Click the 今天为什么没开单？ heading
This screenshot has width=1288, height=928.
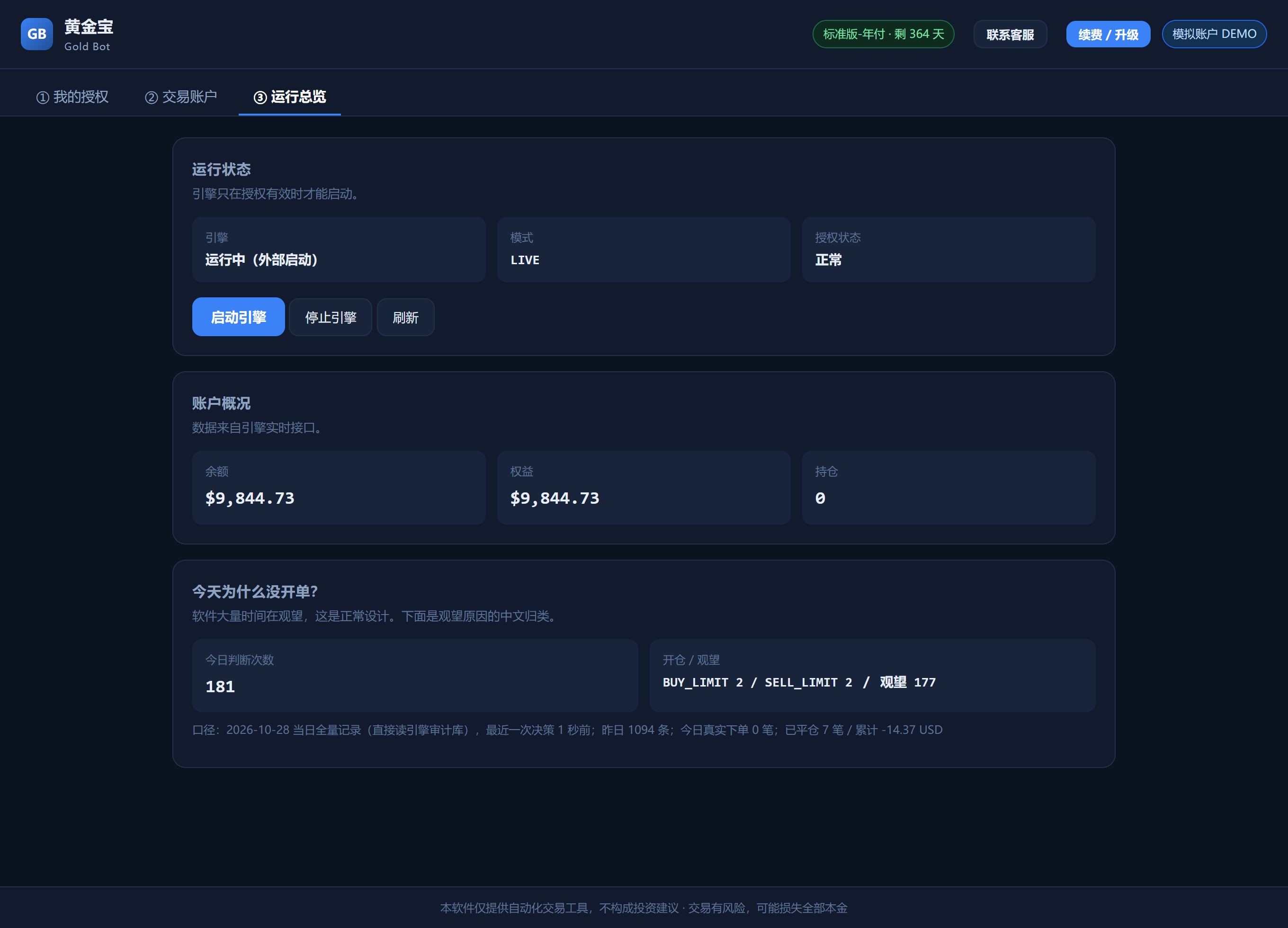pyautogui.click(x=255, y=592)
